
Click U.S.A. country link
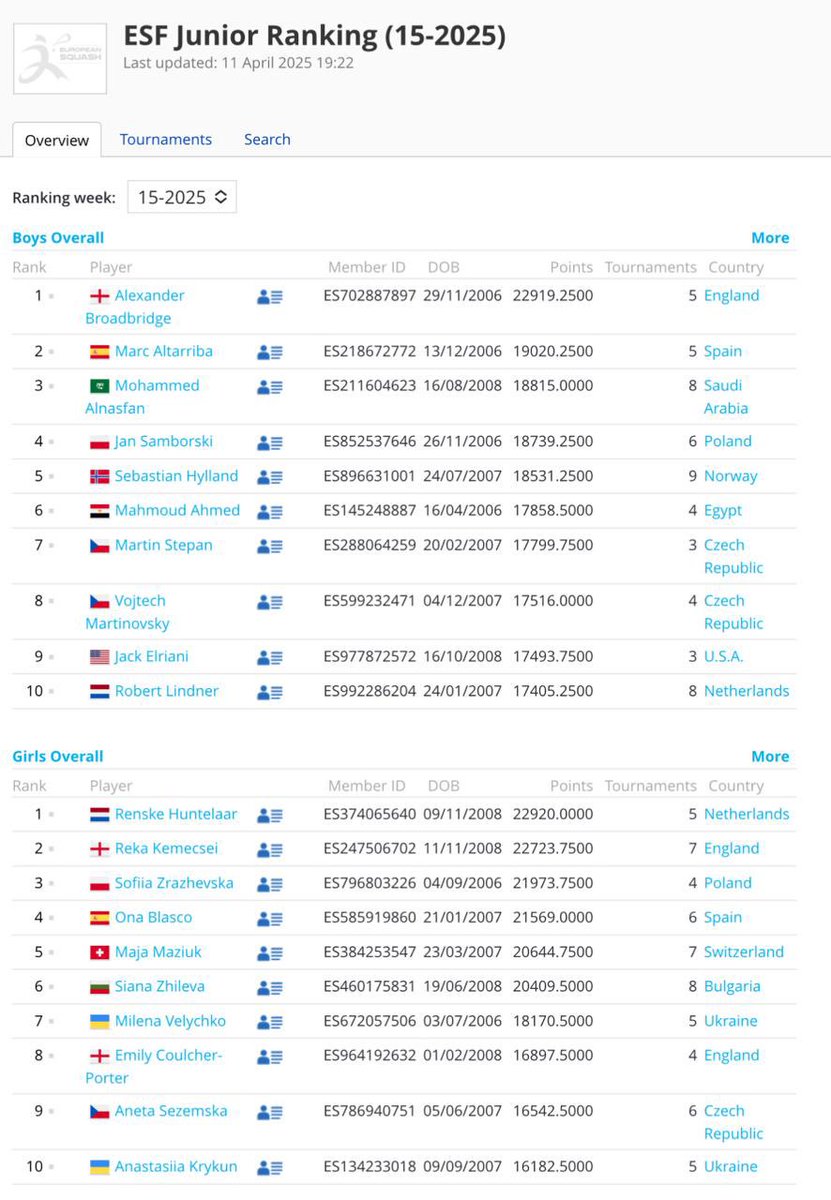point(724,656)
